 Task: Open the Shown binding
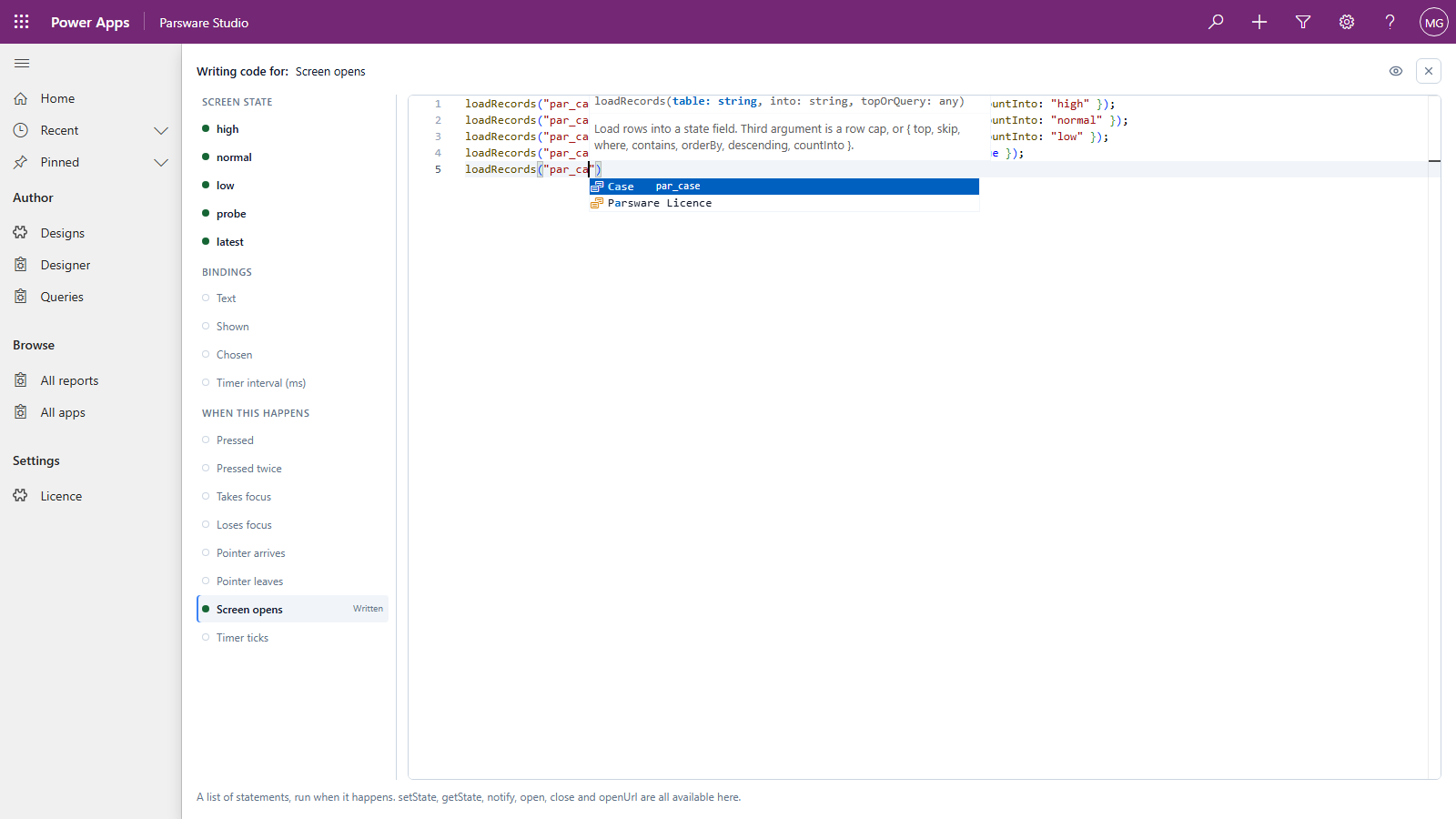click(x=293, y=326)
